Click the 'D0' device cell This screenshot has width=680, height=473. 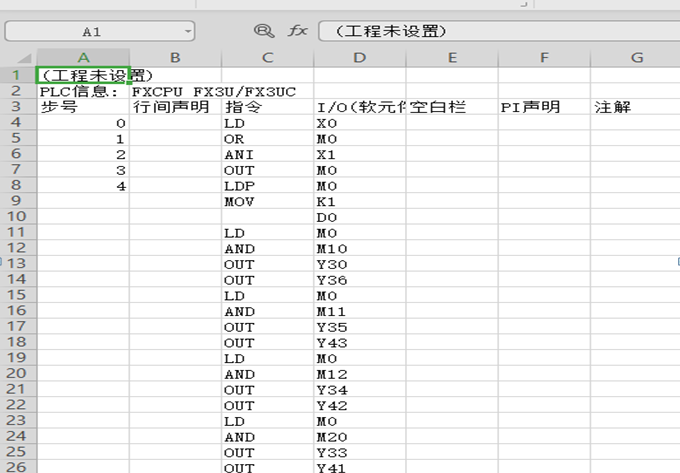click(360, 217)
